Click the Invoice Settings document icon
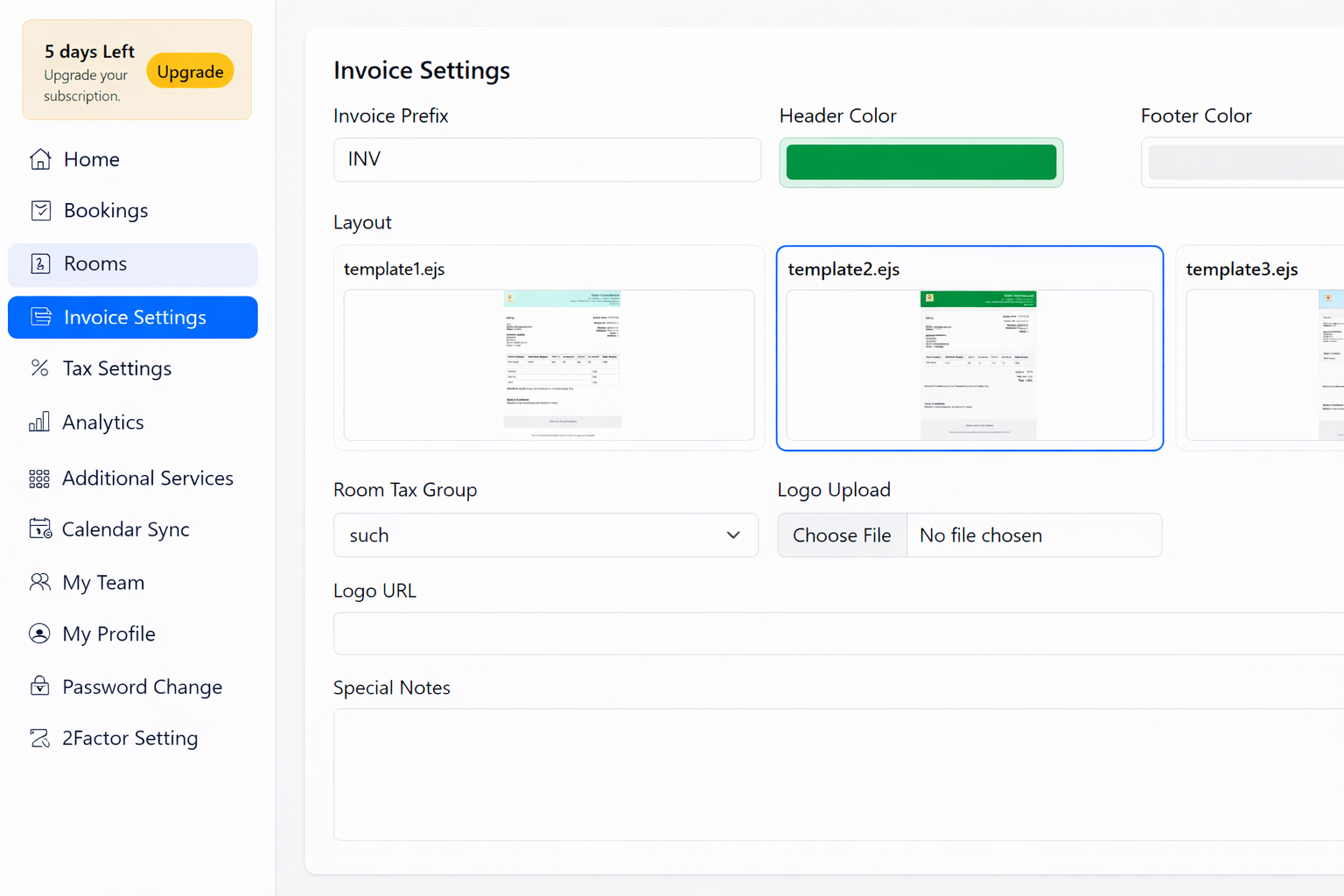Image resolution: width=1344 pixels, height=896 pixels. (41, 317)
